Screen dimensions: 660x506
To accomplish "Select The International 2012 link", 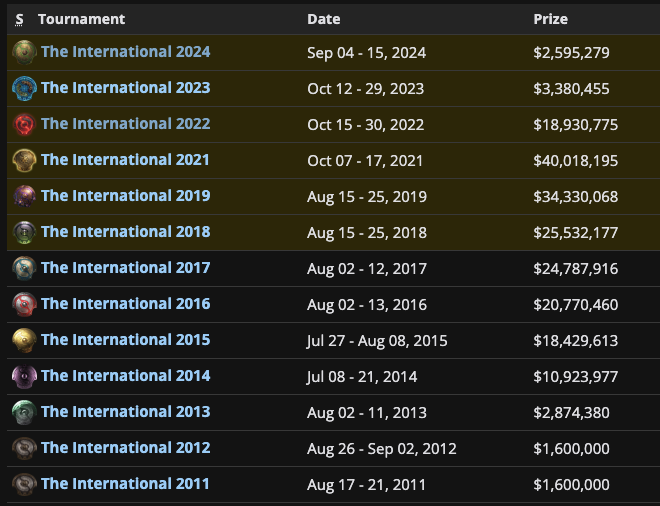I will [x=125, y=448].
